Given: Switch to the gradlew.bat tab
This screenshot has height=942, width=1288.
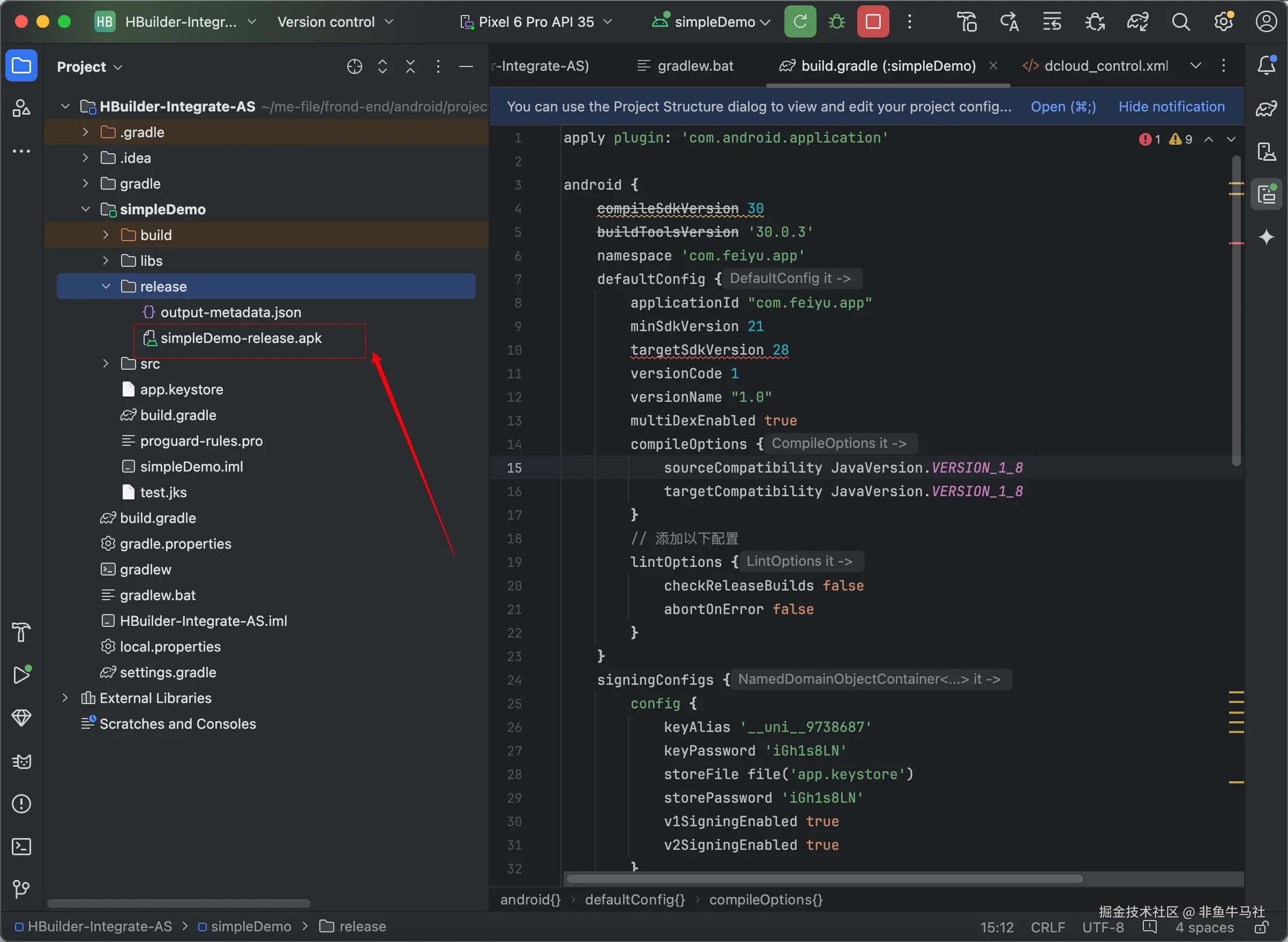Looking at the screenshot, I should click(685, 66).
